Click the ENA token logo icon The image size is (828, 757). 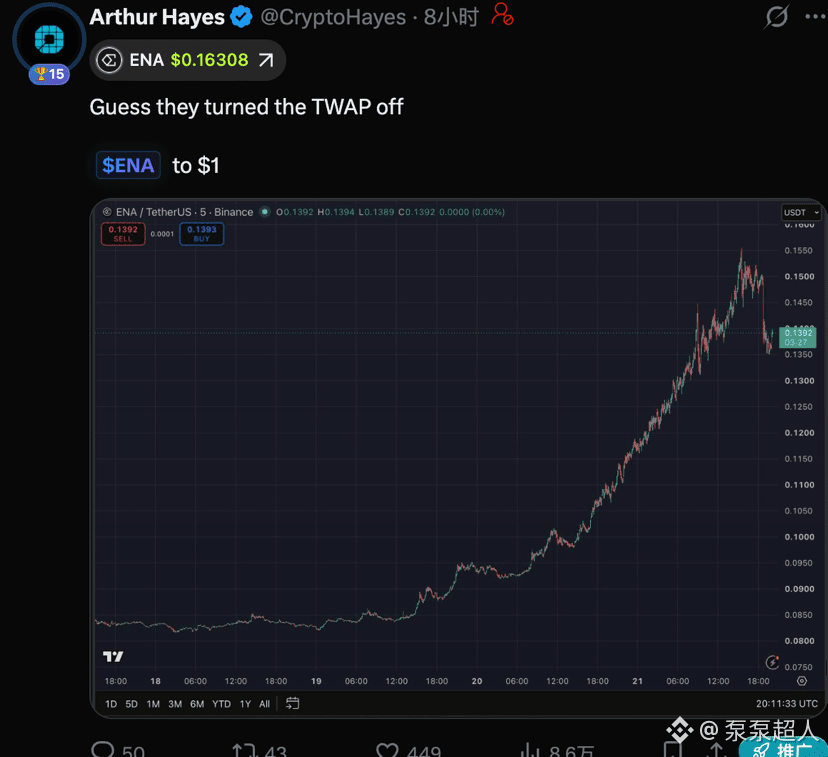[109, 60]
